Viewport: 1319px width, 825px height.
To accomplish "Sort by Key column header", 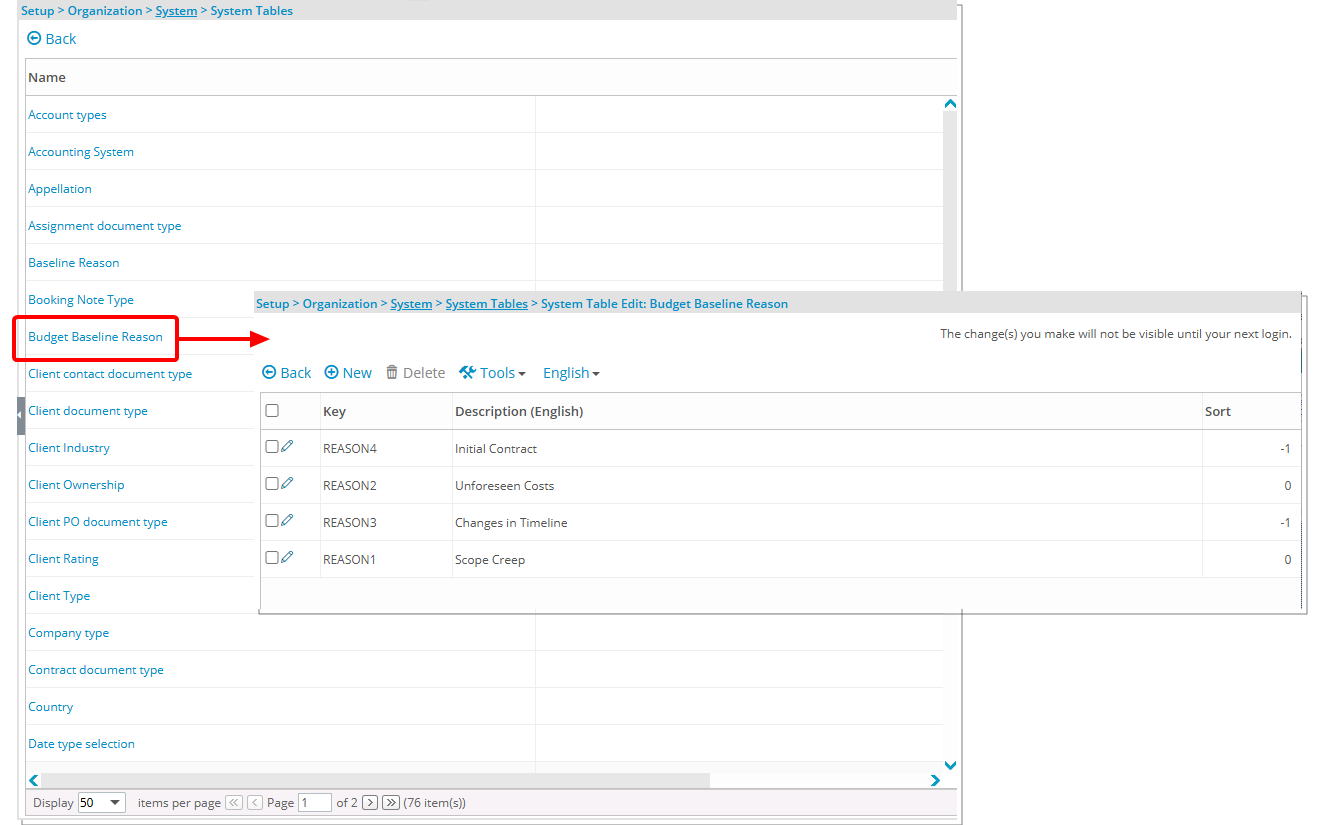I will pyautogui.click(x=334, y=411).
